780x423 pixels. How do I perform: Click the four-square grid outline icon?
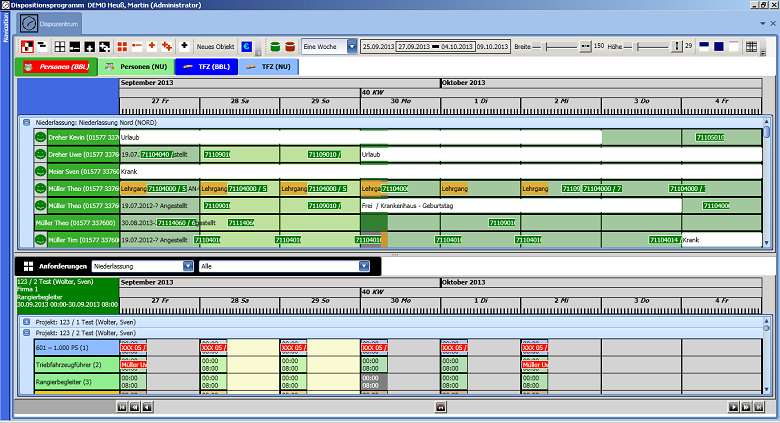60,47
